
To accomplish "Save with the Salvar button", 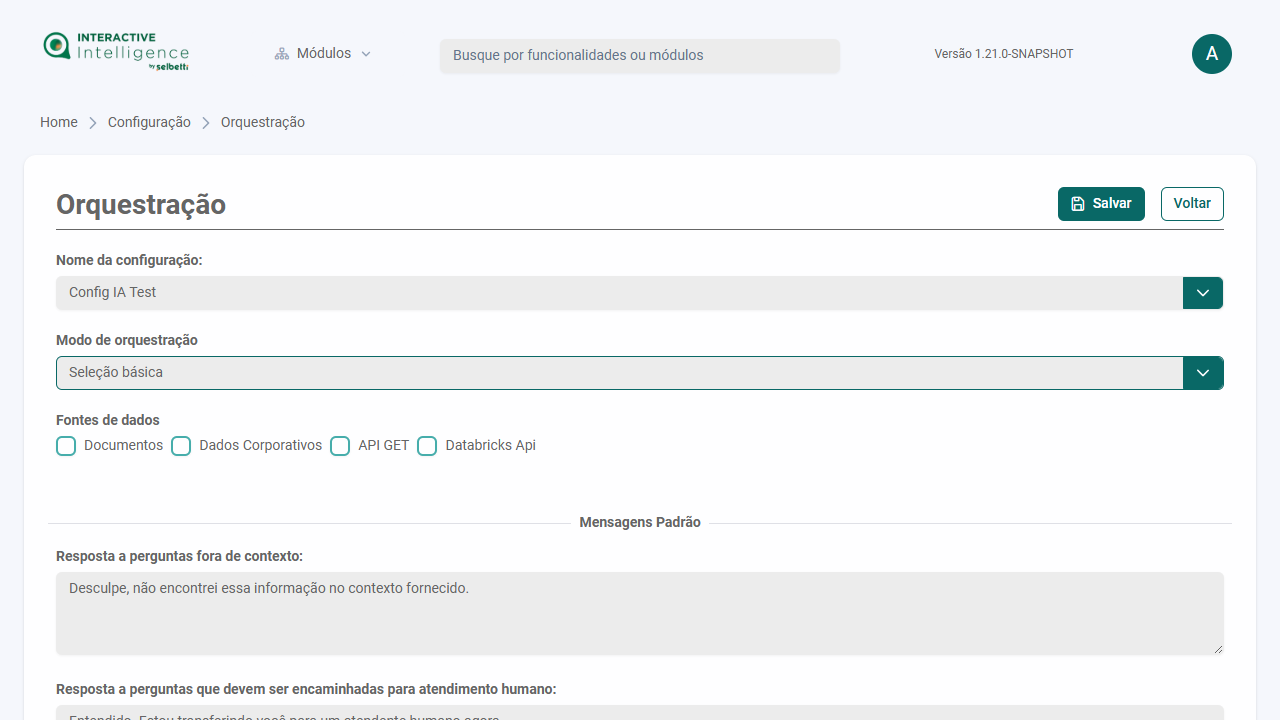I will pos(1101,204).
